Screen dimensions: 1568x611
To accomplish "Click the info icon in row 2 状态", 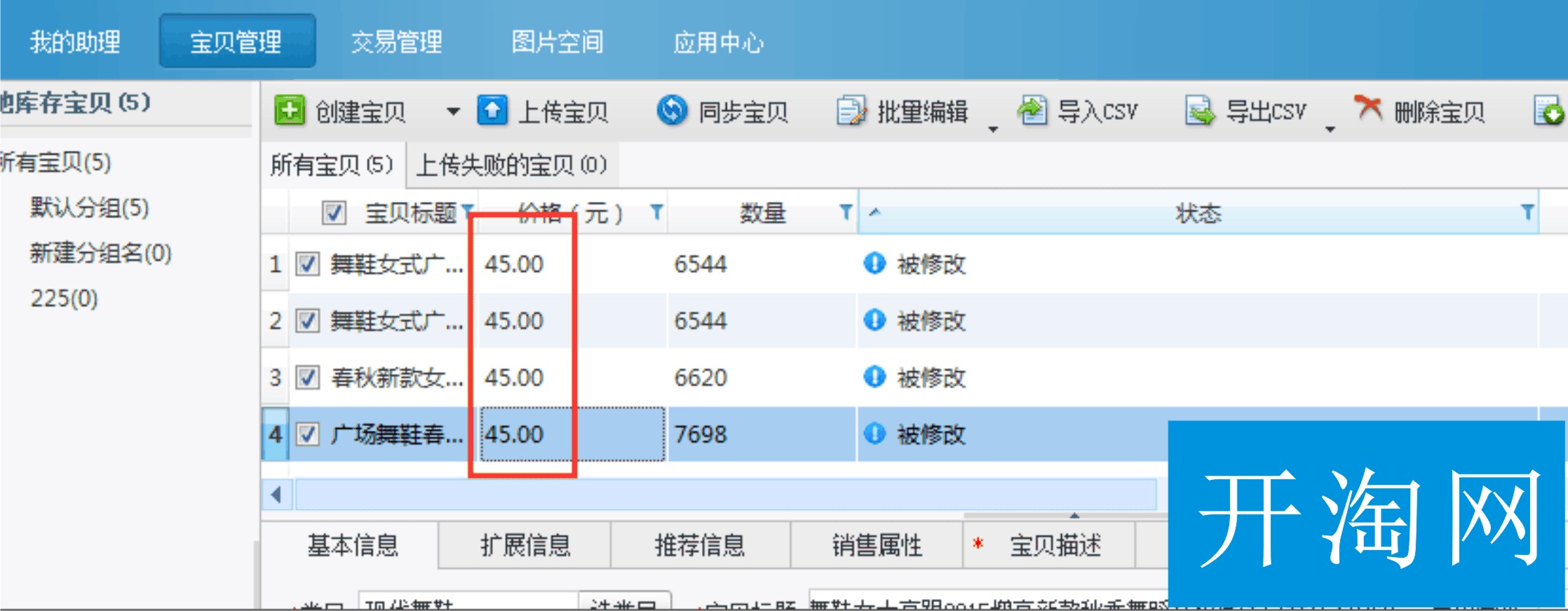I will [874, 320].
